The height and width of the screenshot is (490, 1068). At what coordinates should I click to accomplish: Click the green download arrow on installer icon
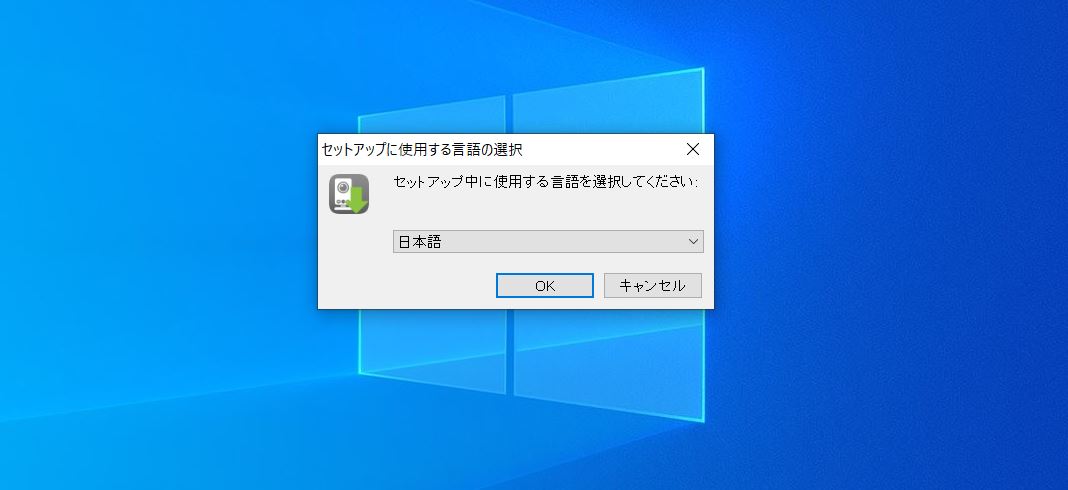pos(358,200)
